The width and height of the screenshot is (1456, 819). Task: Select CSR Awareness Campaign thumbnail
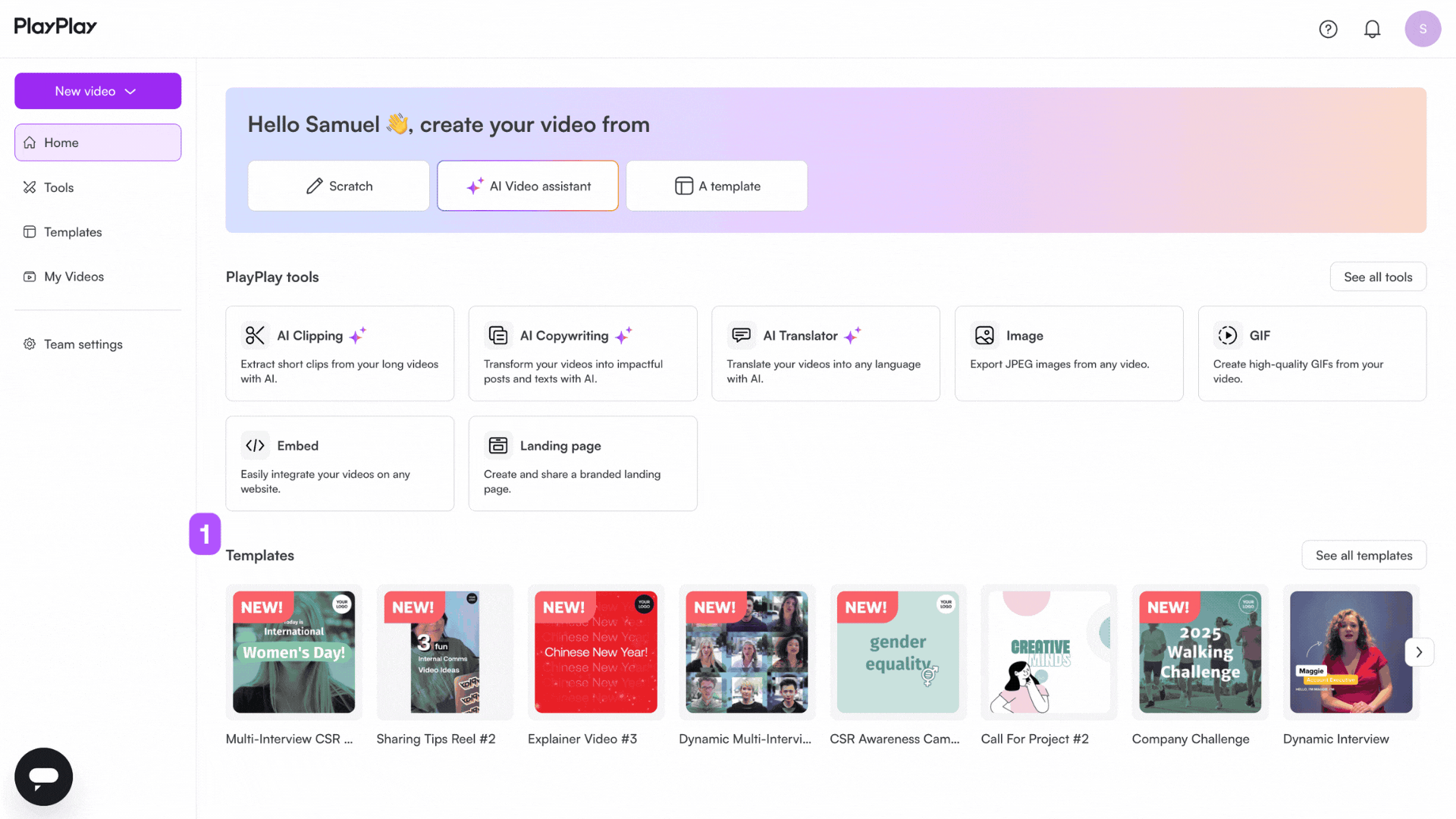[898, 652]
